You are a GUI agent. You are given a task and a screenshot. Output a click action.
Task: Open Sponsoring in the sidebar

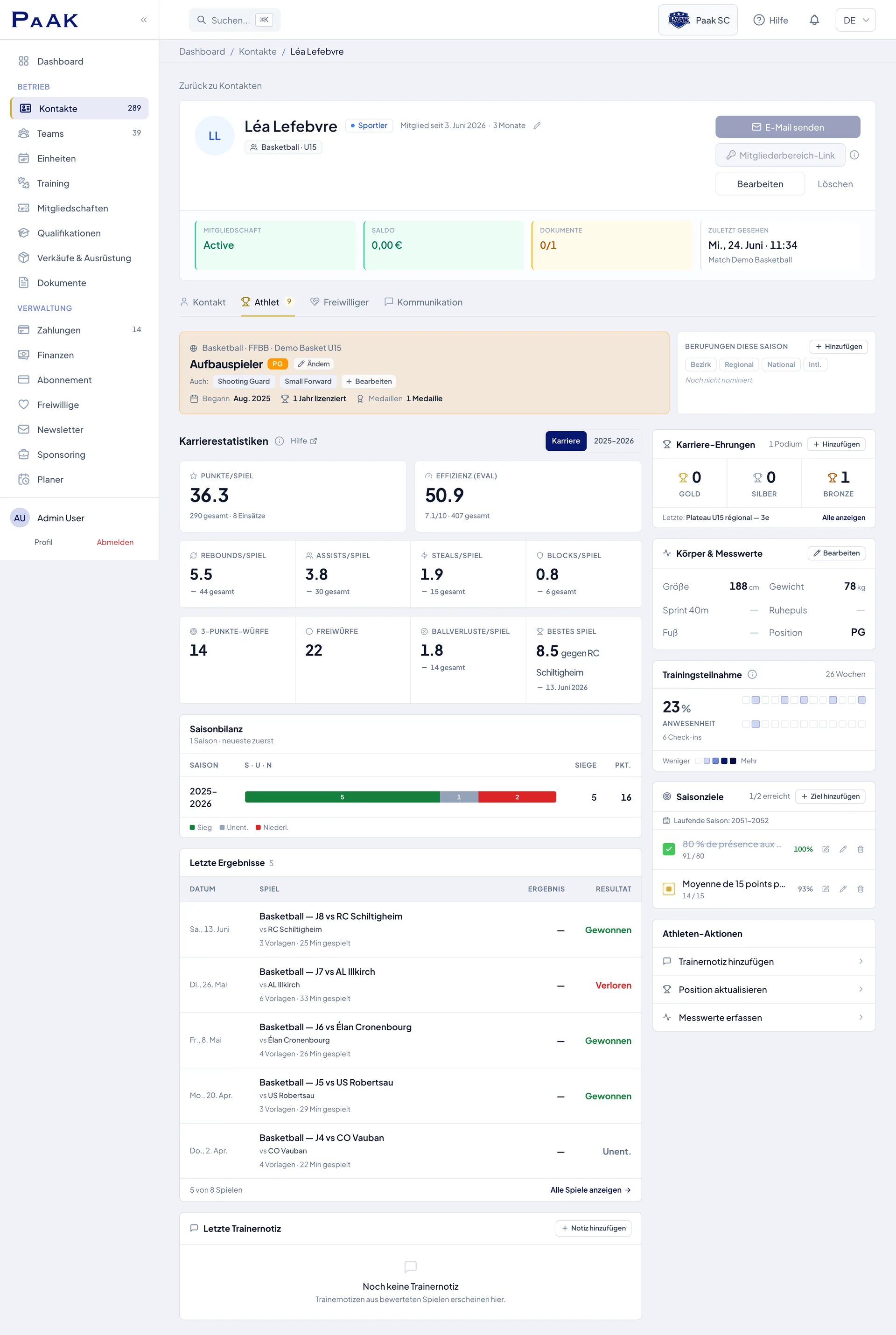tap(79, 454)
